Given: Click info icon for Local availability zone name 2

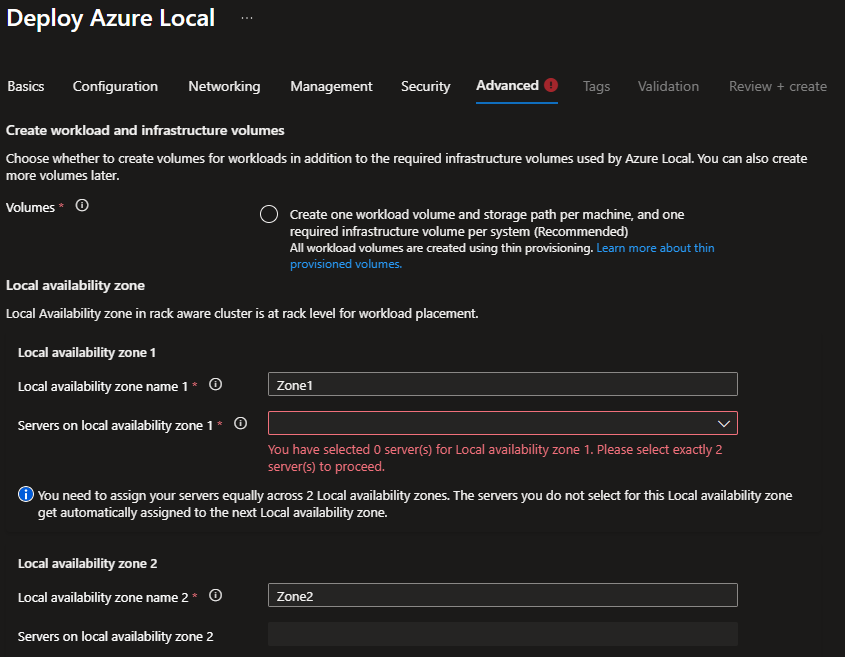Looking at the screenshot, I should point(215,596).
